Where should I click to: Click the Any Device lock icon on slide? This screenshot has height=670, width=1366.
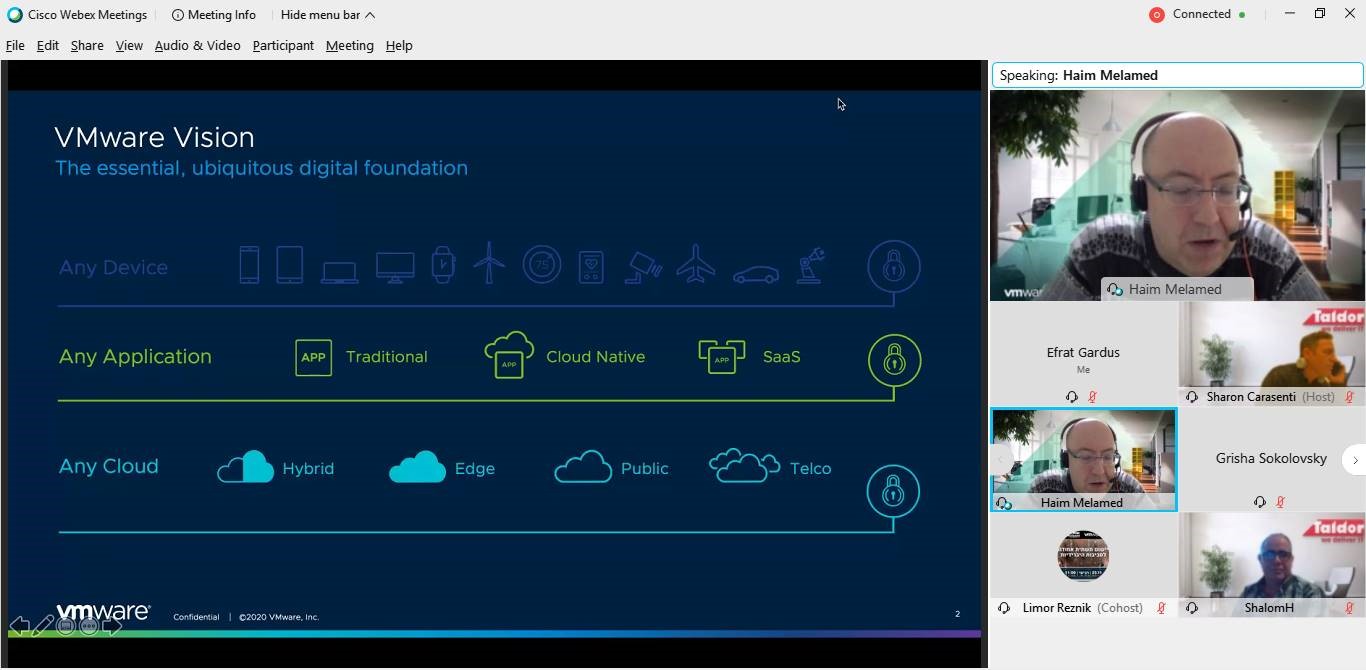point(893,267)
